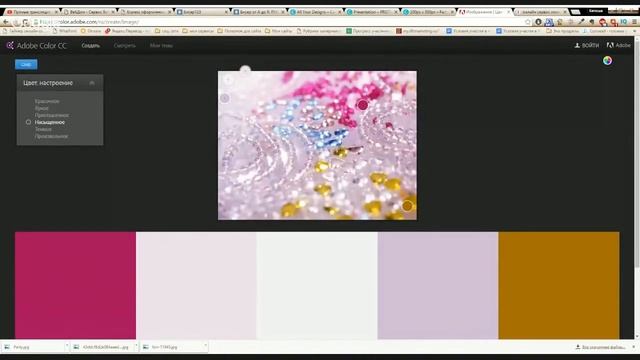Viewport: 640px width, 360px height.
Task: Select the near-white center palette swatch
Action: (x=317, y=285)
